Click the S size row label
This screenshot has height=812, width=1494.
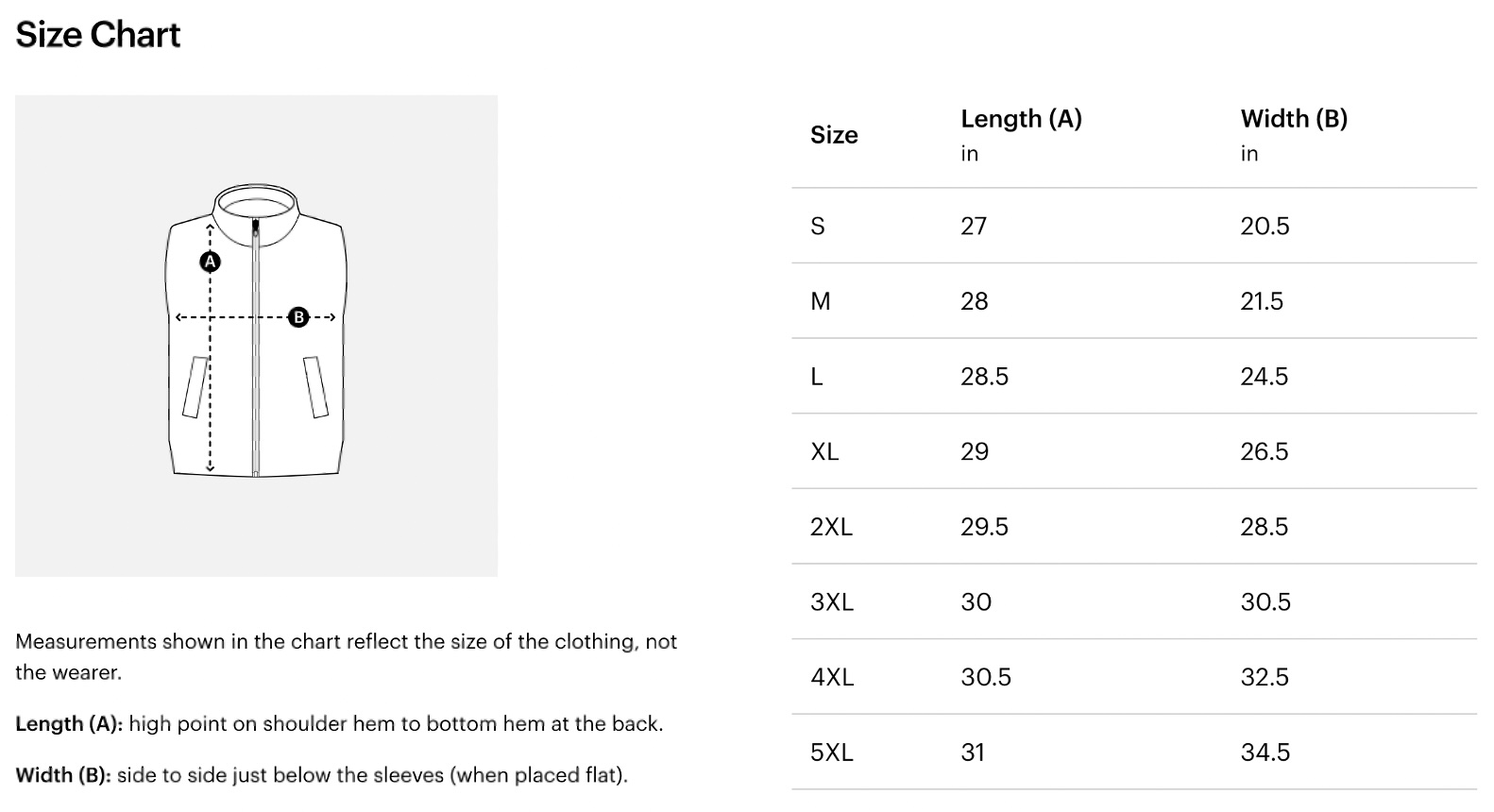(x=818, y=227)
